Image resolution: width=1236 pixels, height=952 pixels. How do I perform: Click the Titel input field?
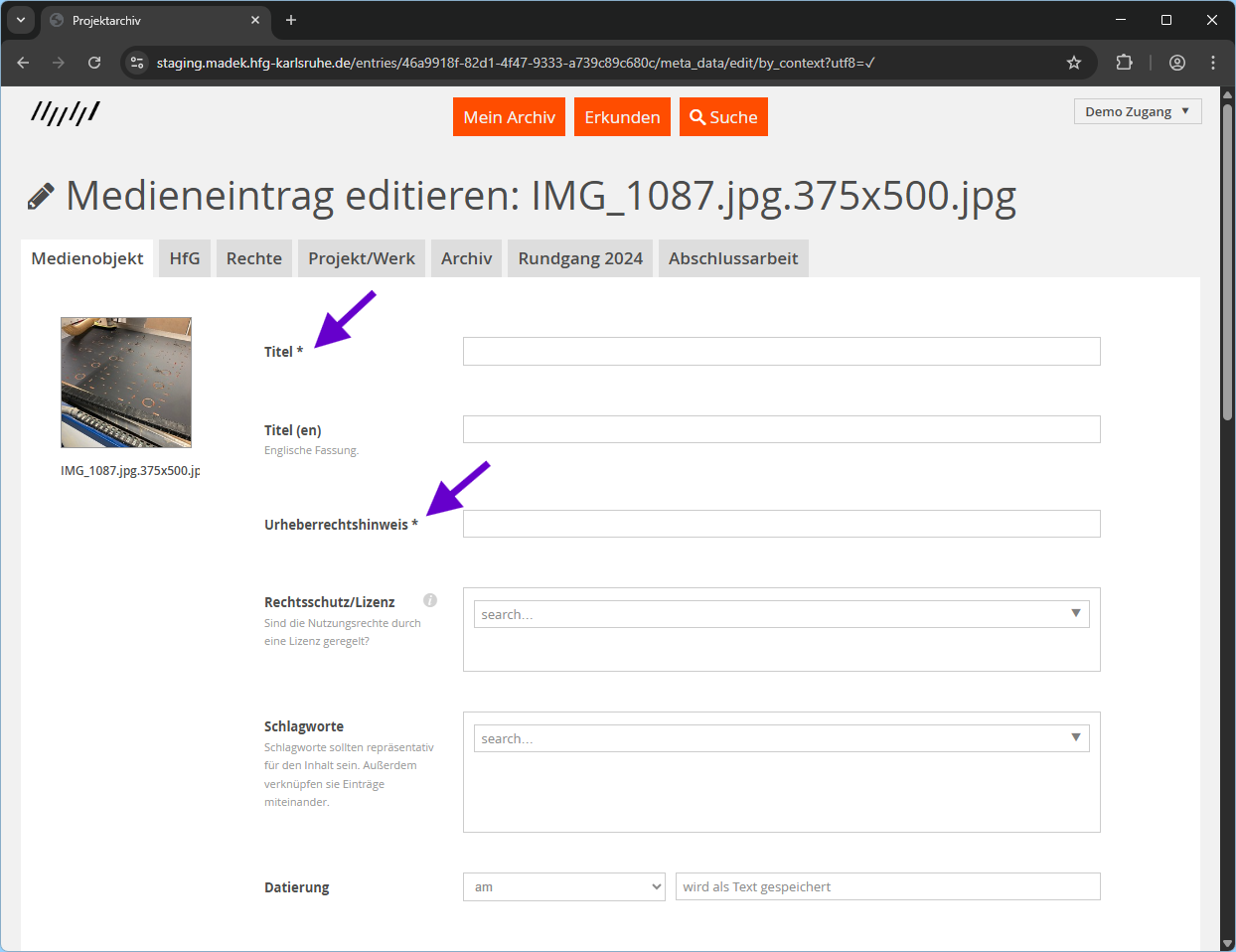point(781,351)
